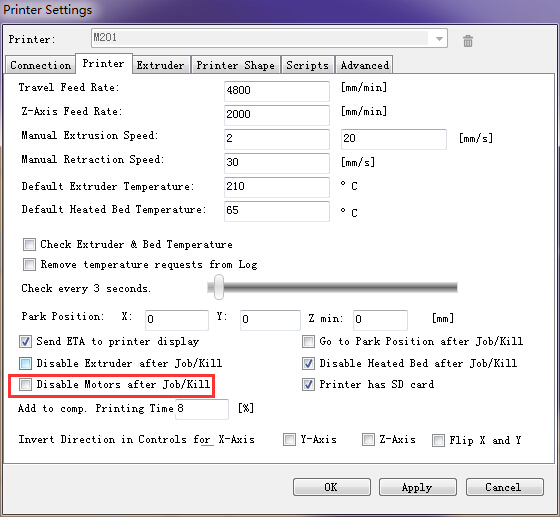The height and width of the screenshot is (517, 560).
Task: Open the Advanced tab
Action: point(364,65)
